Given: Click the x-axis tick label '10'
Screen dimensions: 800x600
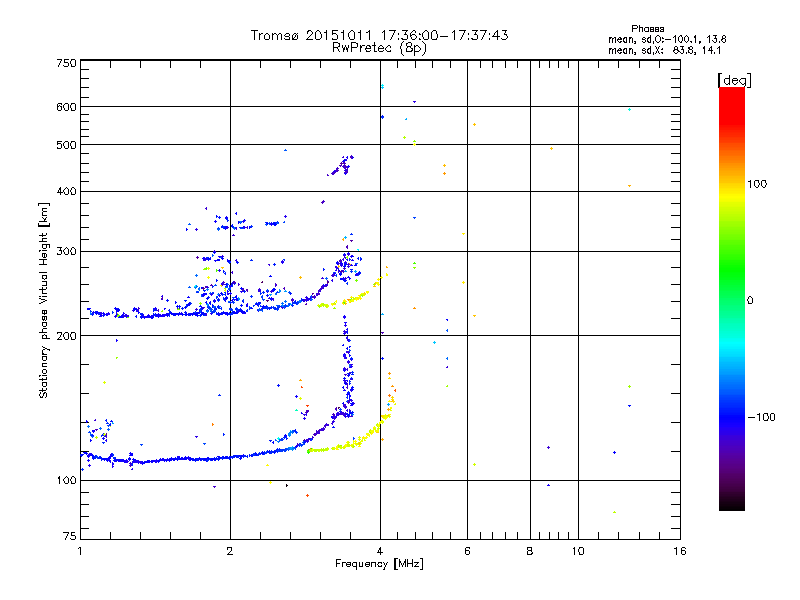Looking at the screenshot, I should click(x=578, y=551).
